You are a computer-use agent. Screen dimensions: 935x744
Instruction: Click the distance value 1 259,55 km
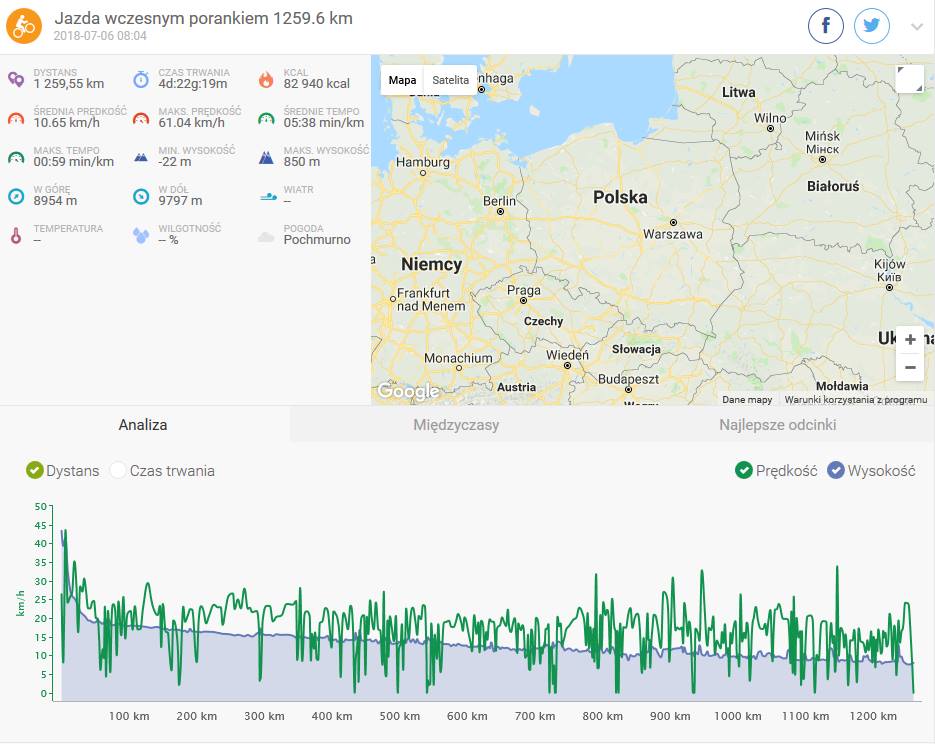(69, 83)
